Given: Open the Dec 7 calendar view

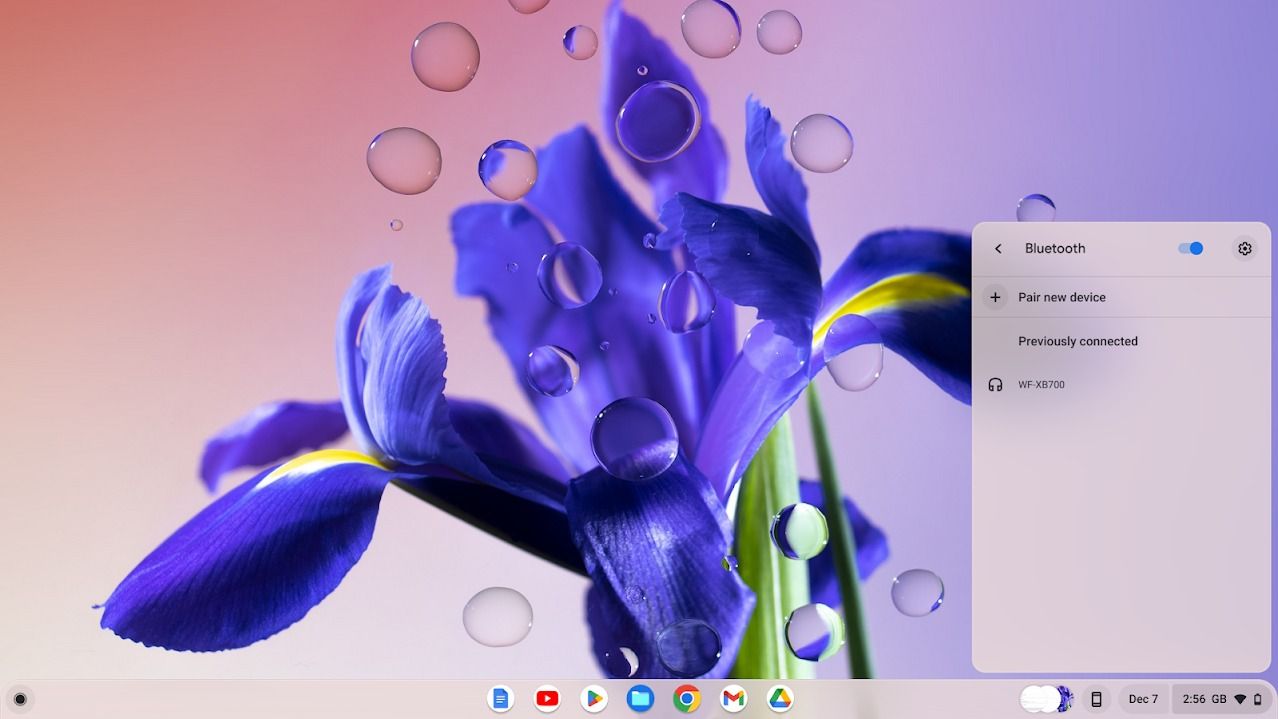Looking at the screenshot, I should tap(1143, 699).
